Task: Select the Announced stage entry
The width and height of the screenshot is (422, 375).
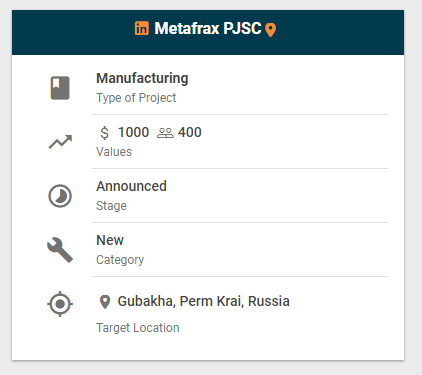Action: click(x=131, y=186)
